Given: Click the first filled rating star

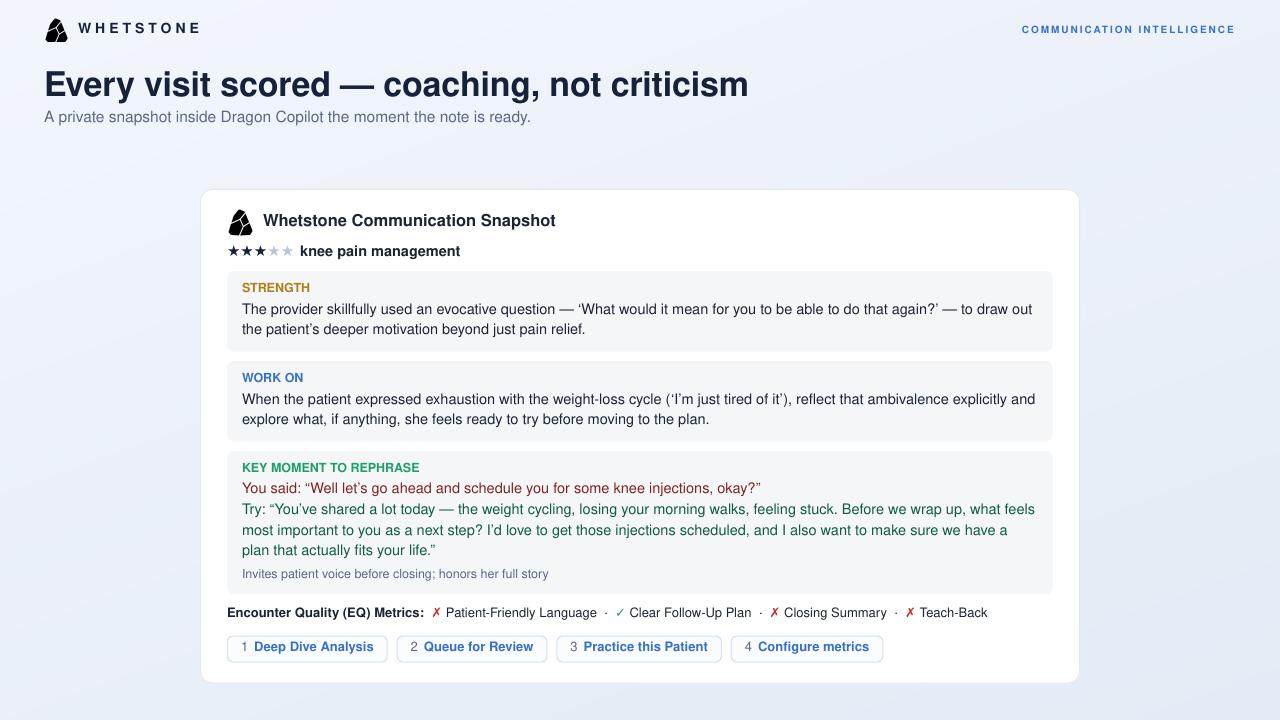Looking at the screenshot, I should tap(234, 251).
